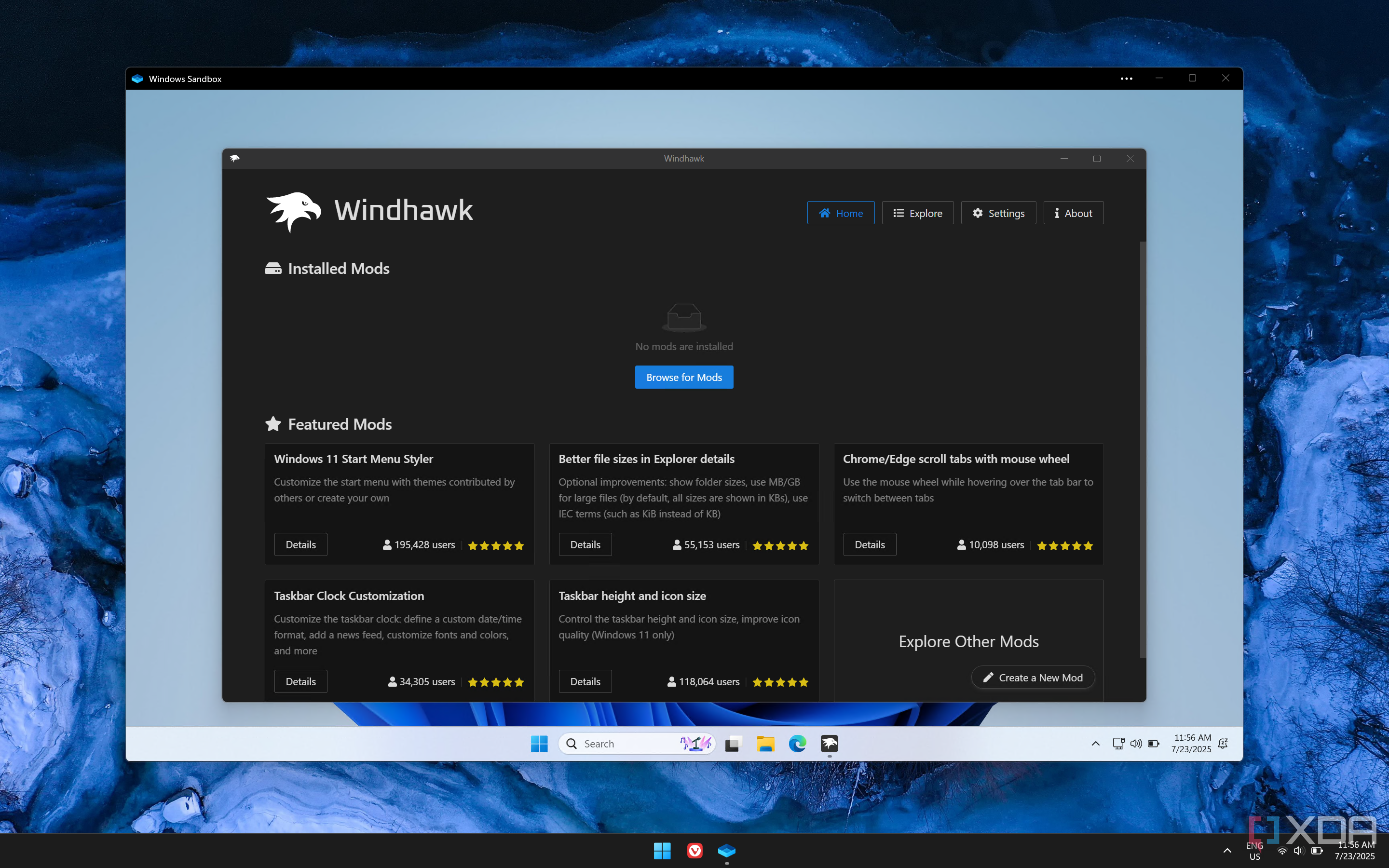Click the Sandbox taskbar Search box
1389x868 pixels.
[x=637, y=744]
